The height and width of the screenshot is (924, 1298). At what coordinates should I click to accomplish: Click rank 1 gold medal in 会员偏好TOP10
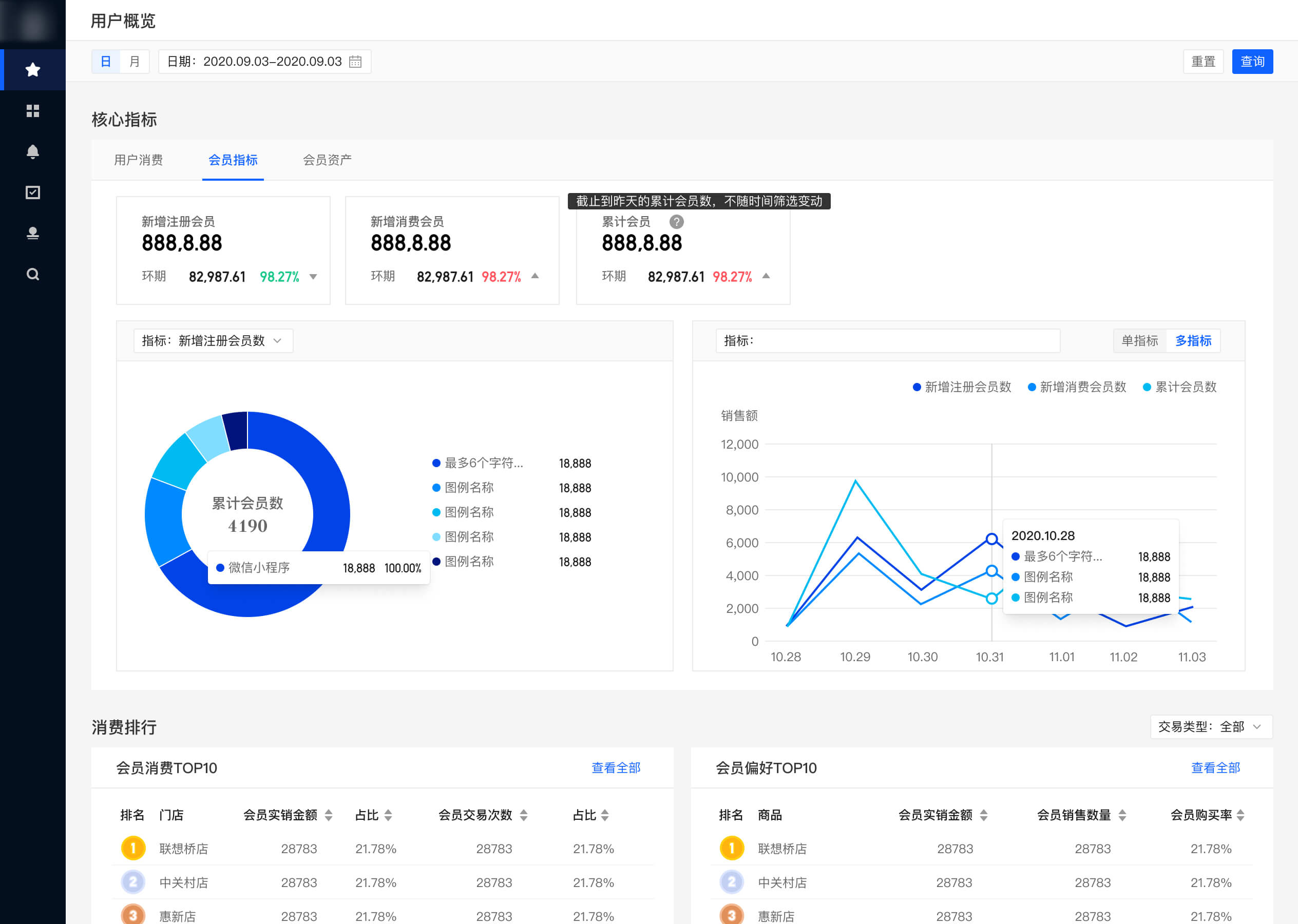[732, 848]
